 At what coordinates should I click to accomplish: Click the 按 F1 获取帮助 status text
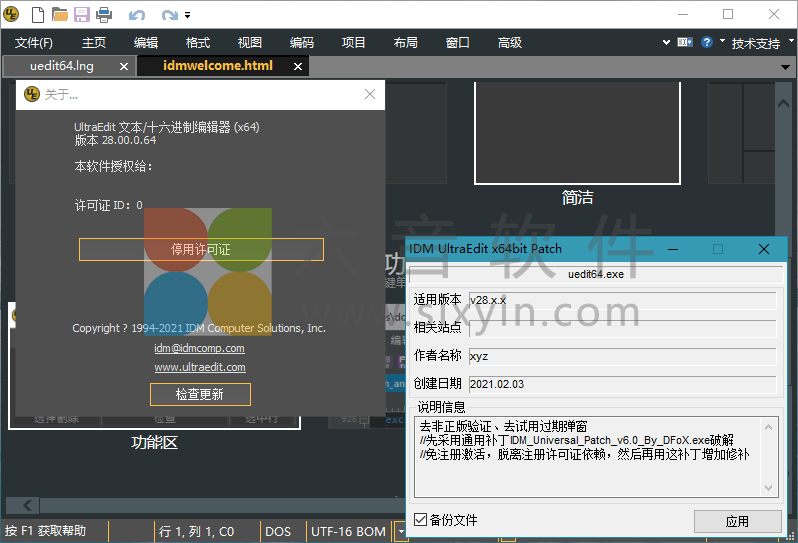coord(46,531)
